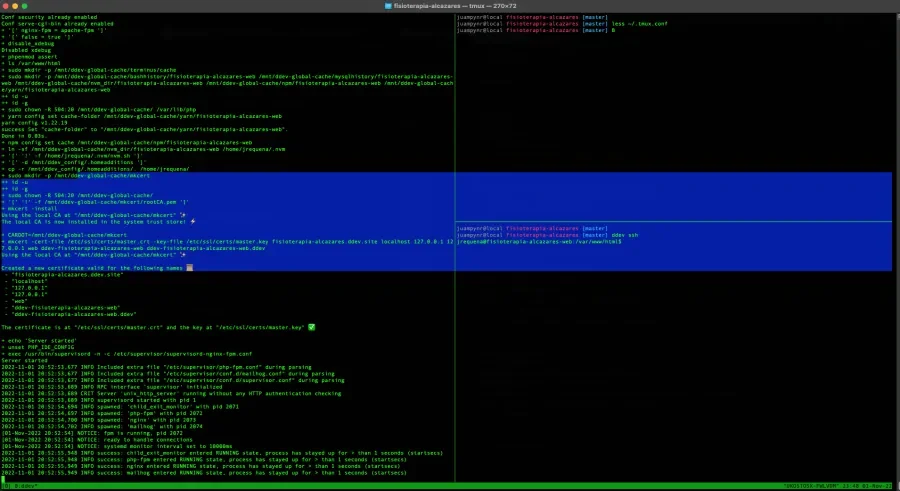The width and height of the screenshot is (900, 491).
Task: Click the entry "ddev-fisioterapia-alcazares-web.ddev"
Action: [x=74, y=315]
